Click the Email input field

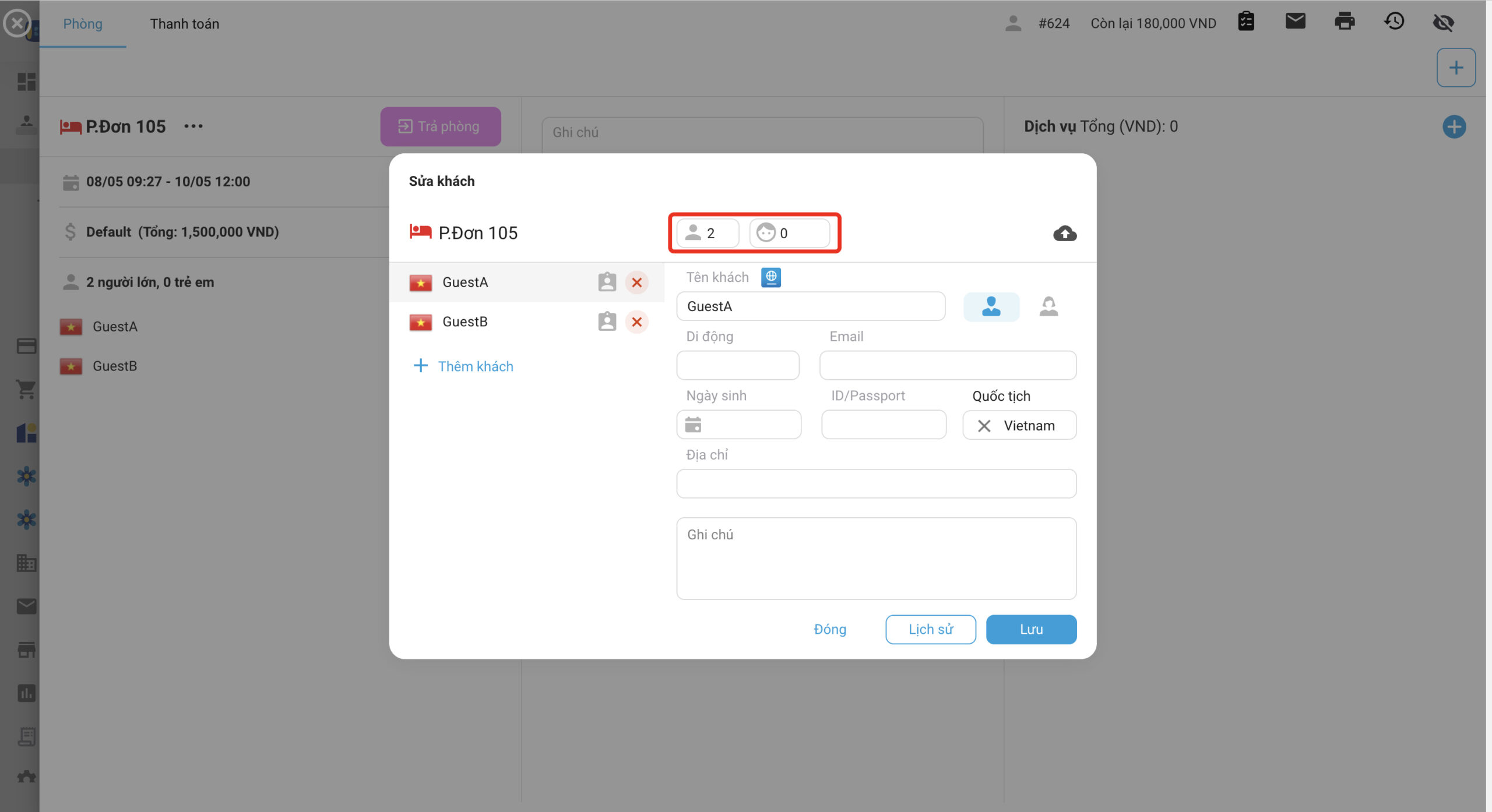[947, 366]
